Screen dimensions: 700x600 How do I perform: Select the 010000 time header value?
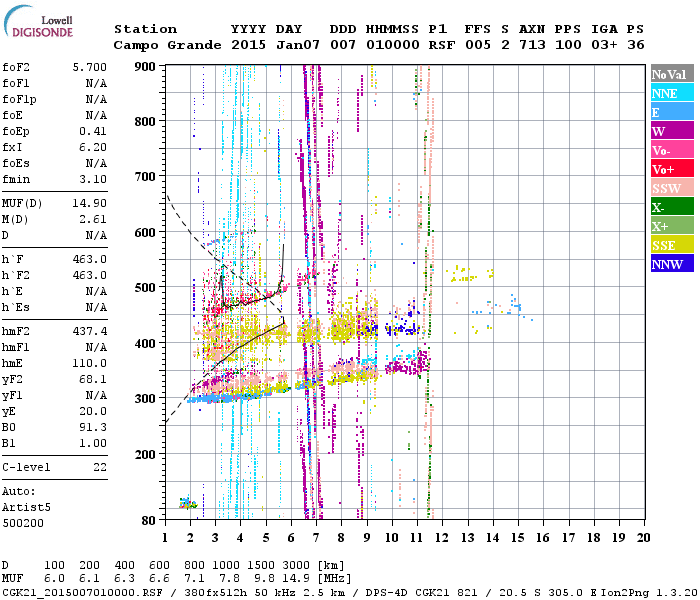click(392, 45)
